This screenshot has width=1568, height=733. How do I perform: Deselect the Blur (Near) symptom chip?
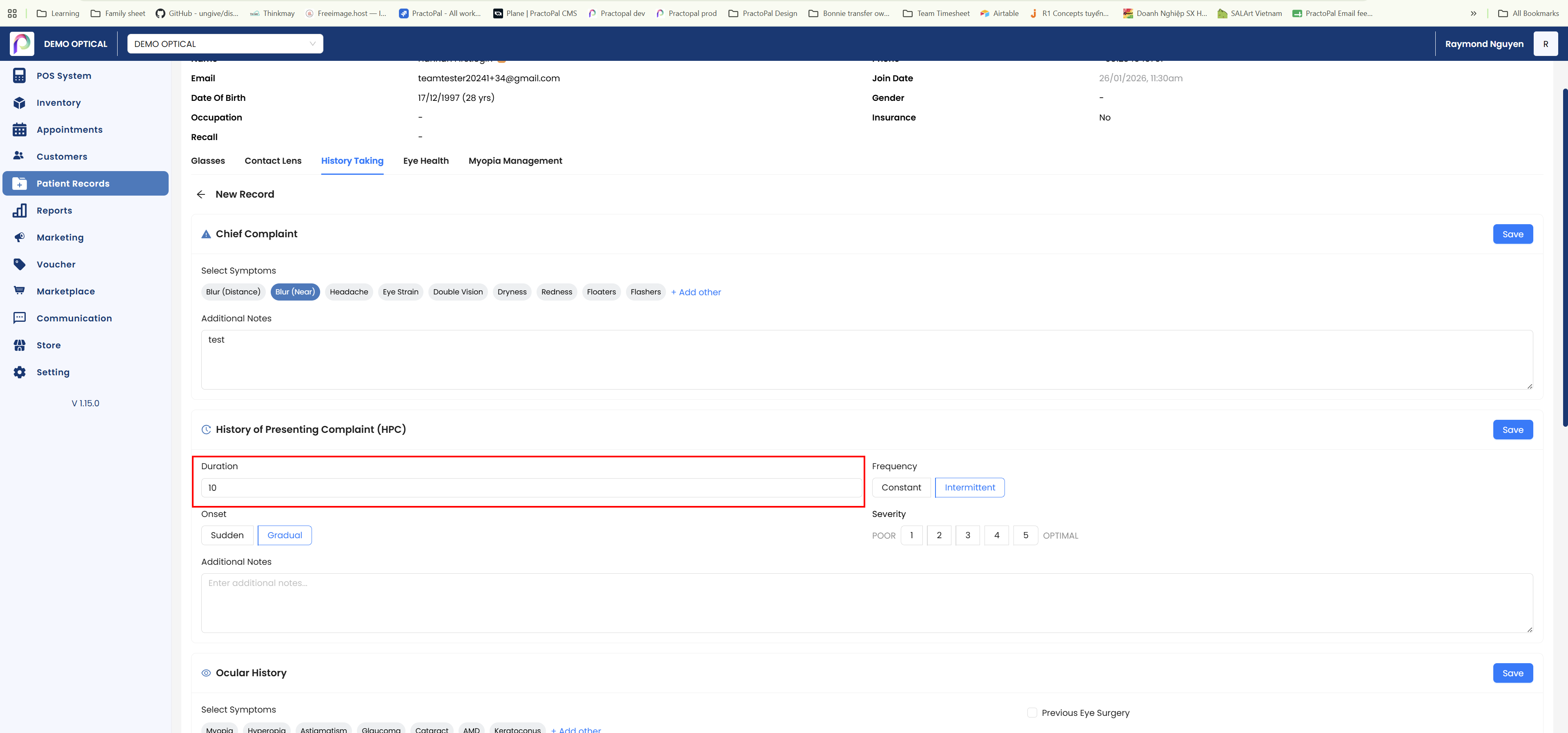295,292
